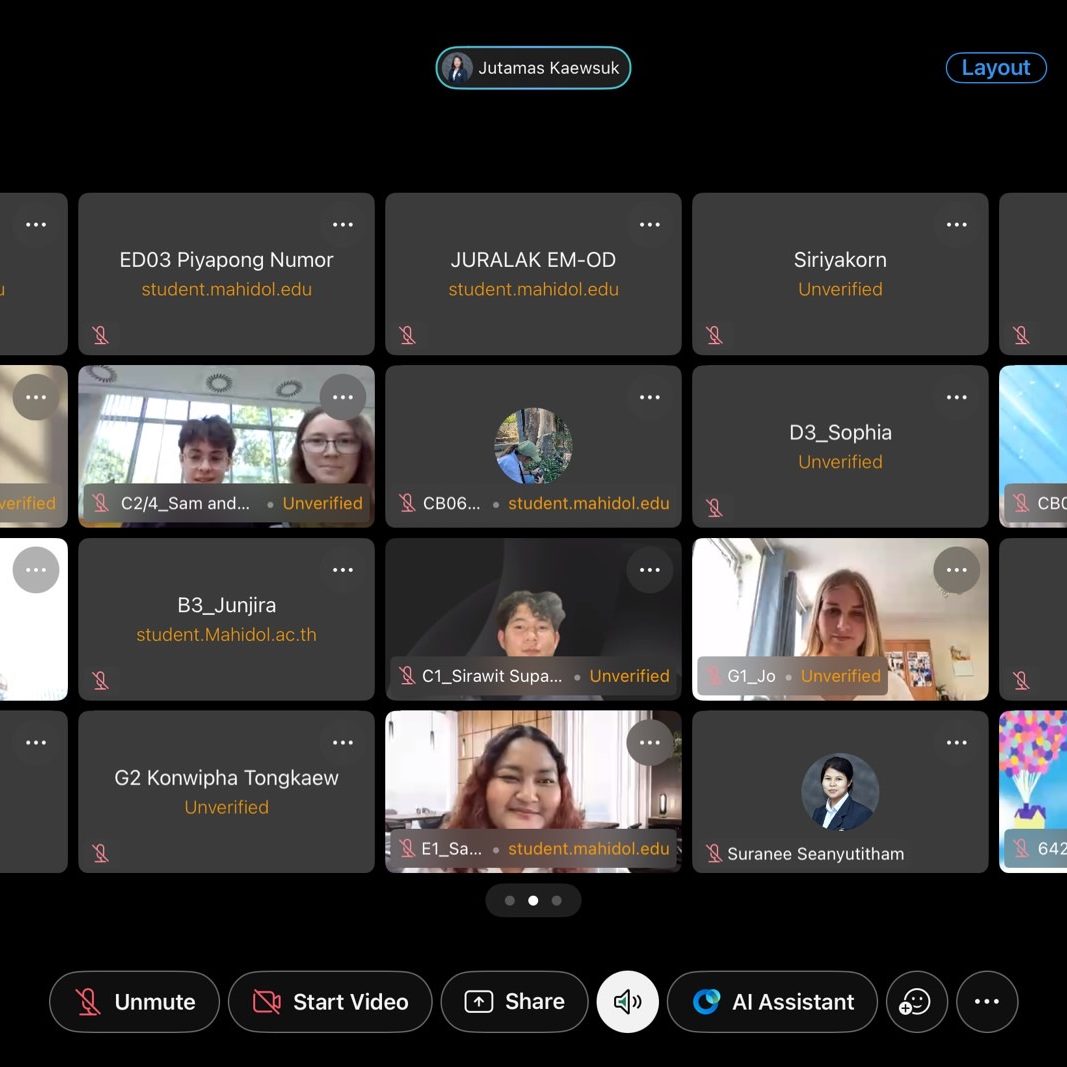1067x1067 pixels.
Task: Open three-dot menu on D3_Sophia tile
Action: tap(957, 398)
